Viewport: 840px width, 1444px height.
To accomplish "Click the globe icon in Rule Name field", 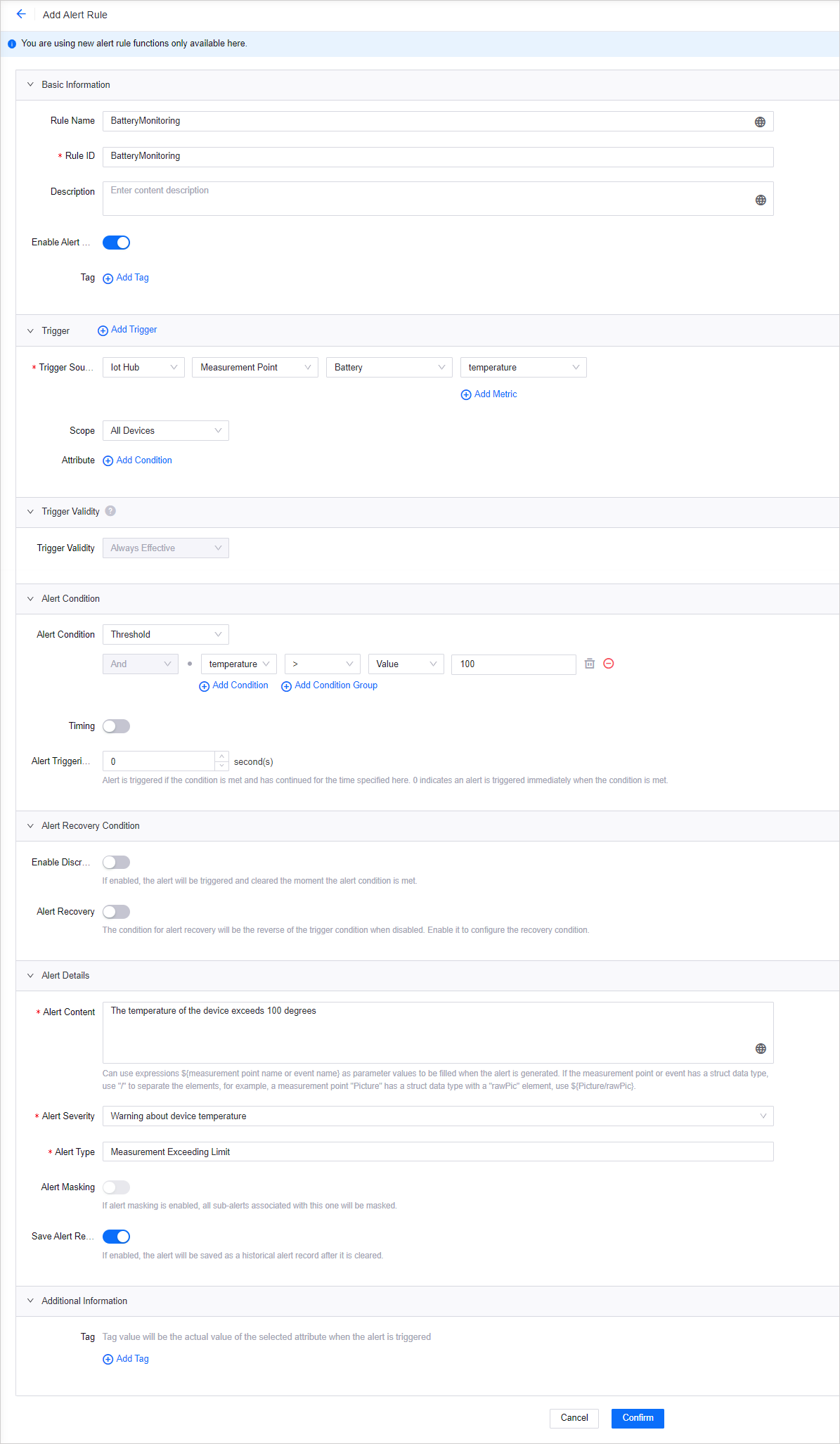I will [x=760, y=122].
